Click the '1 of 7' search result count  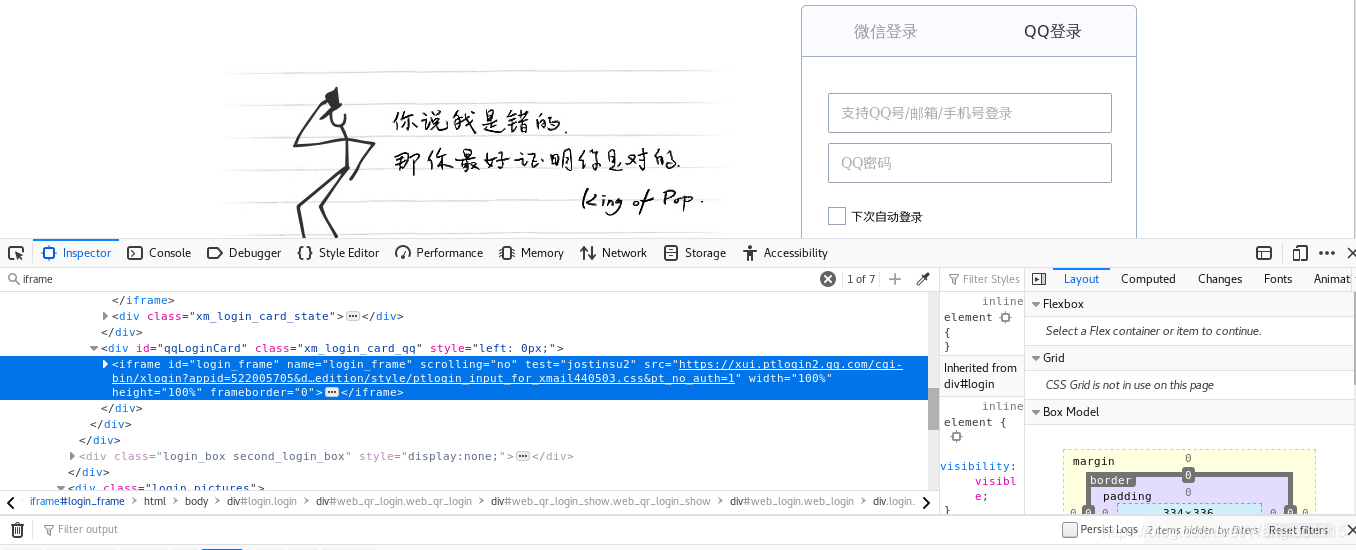coord(861,279)
